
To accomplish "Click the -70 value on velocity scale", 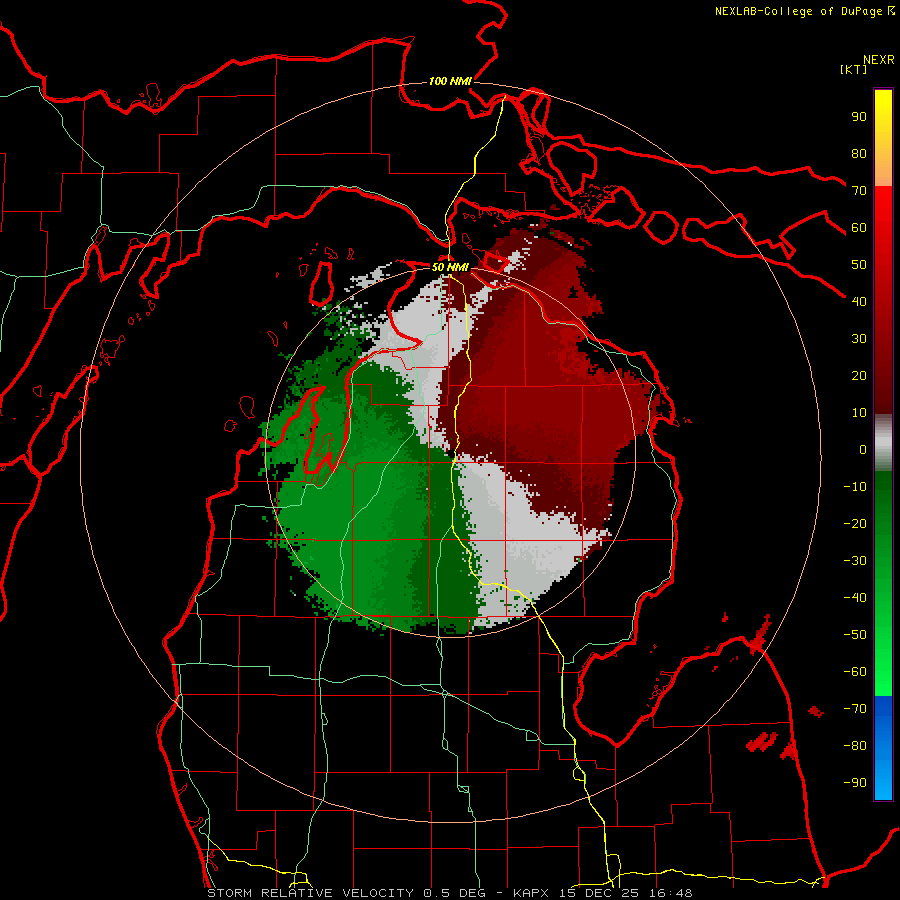I will tap(855, 708).
